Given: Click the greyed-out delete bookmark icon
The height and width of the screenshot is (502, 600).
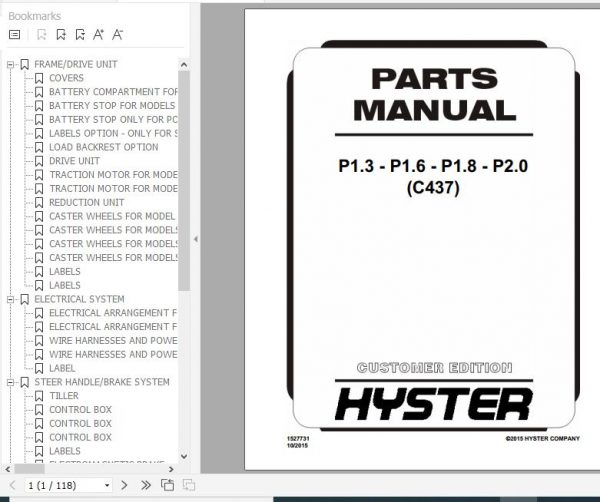Looking at the screenshot, I should pos(41,35).
